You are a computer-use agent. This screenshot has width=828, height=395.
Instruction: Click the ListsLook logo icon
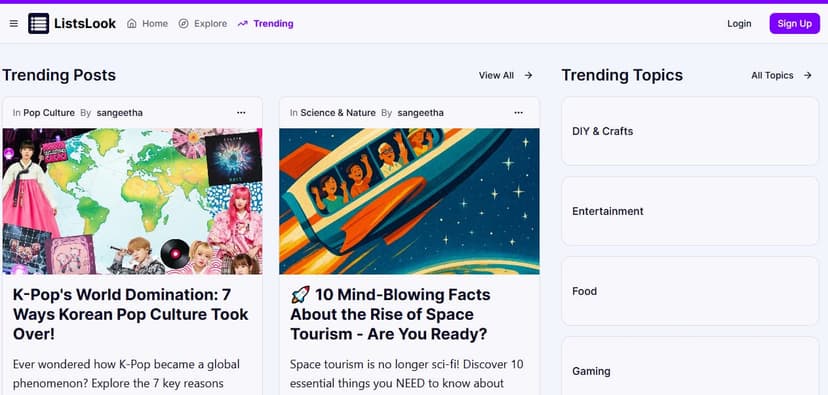[39, 24]
